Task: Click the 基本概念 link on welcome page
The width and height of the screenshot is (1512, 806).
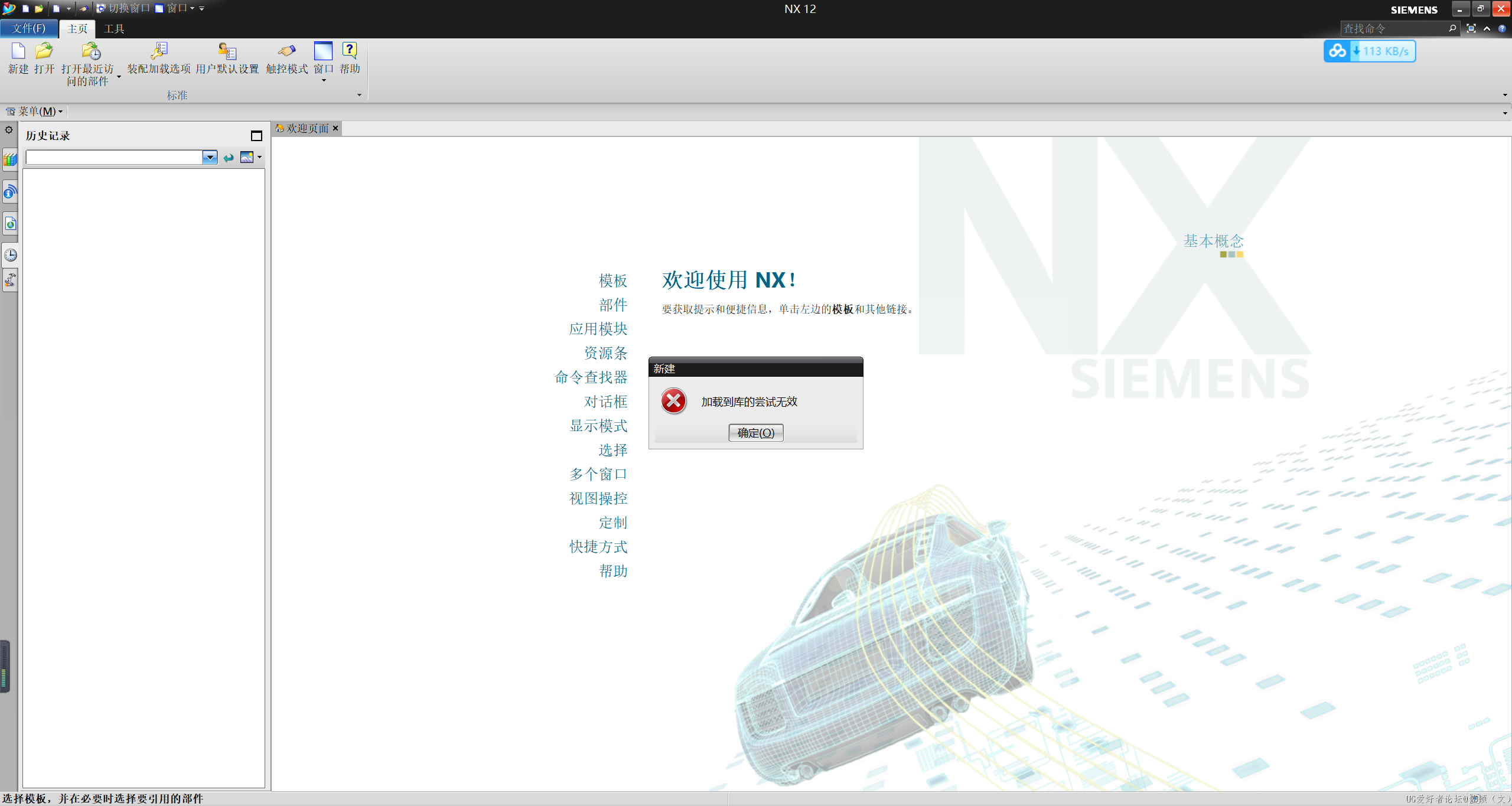Action: pos(1214,241)
